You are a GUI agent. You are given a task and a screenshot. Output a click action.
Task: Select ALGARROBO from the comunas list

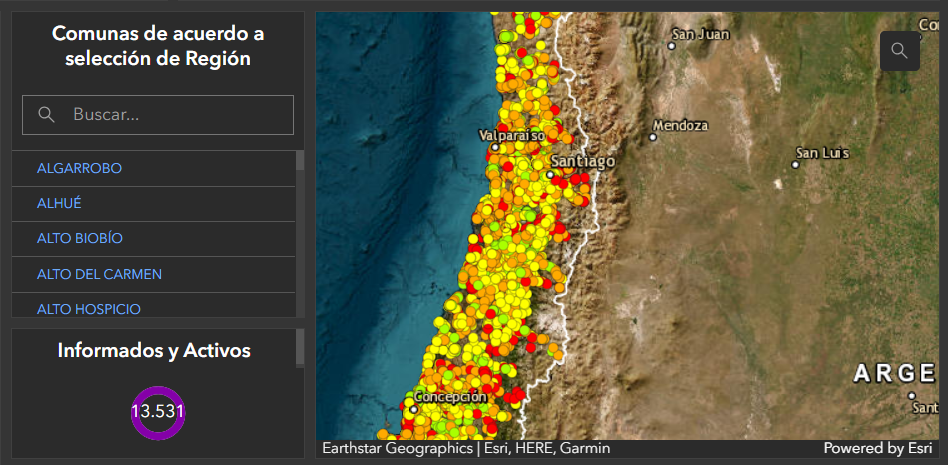(80, 168)
